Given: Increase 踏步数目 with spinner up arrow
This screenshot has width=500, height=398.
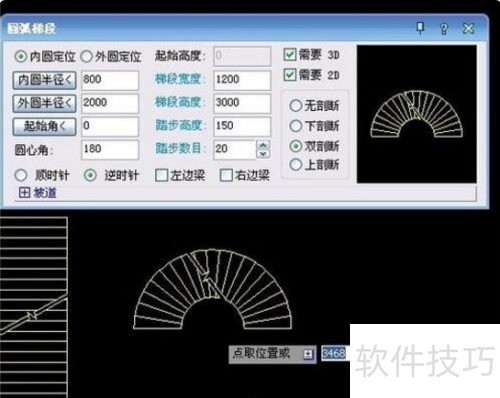Looking at the screenshot, I should (263, 145).
